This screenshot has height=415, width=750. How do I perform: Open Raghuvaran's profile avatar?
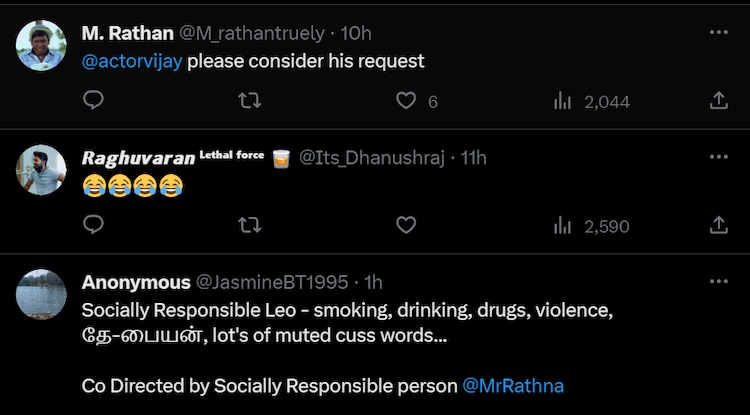42,171
